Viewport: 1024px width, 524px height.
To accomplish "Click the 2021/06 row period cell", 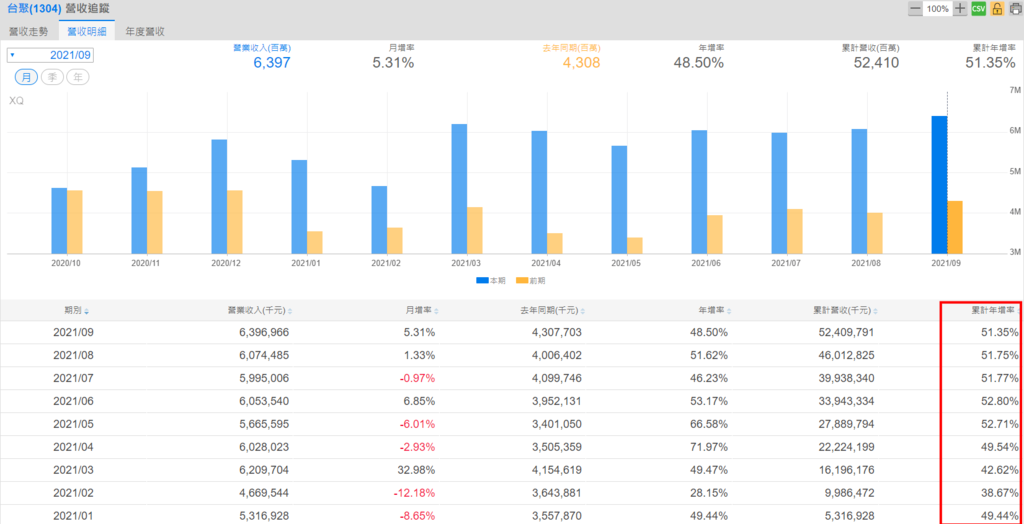I will tap(74, 401).
